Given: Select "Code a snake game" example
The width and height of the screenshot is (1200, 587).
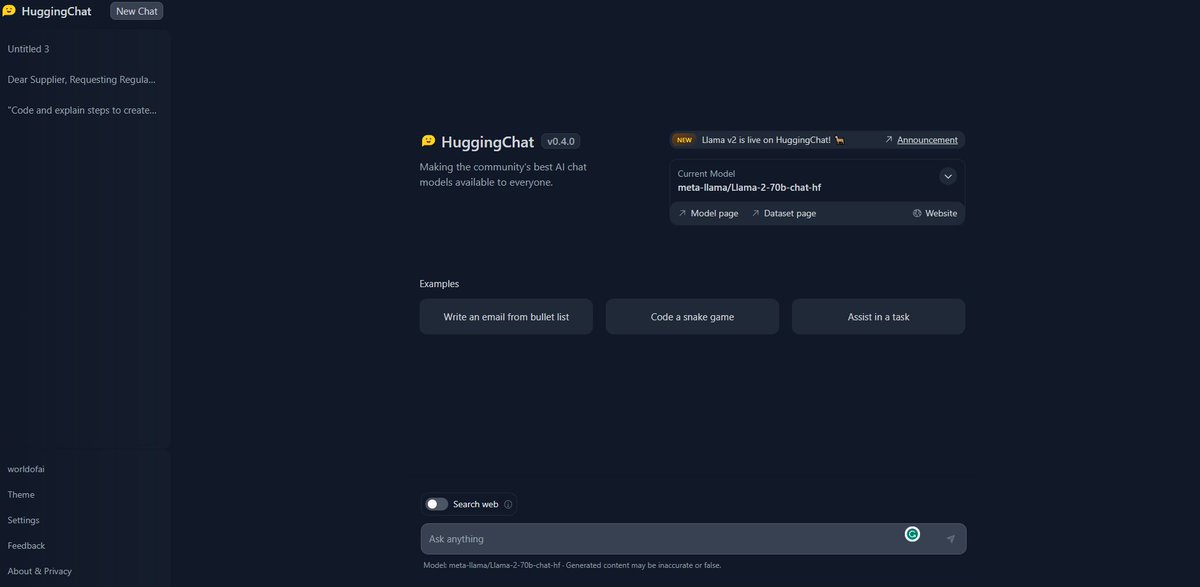Looking at the screenshot, I should click(x=692, y=317).
